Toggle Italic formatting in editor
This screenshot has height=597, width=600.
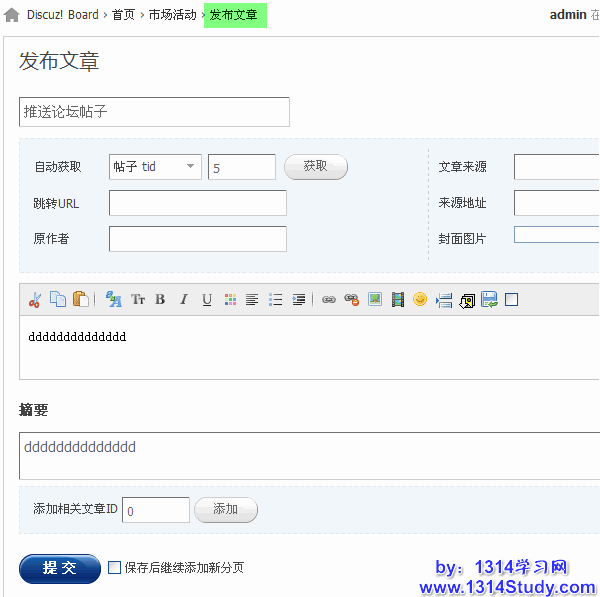point(183,299)
